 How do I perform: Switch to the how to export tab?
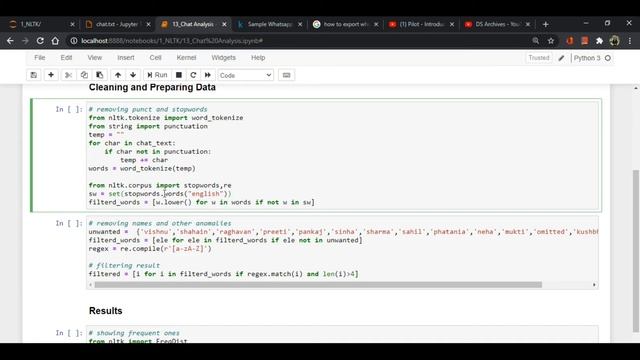click(345, 24)
